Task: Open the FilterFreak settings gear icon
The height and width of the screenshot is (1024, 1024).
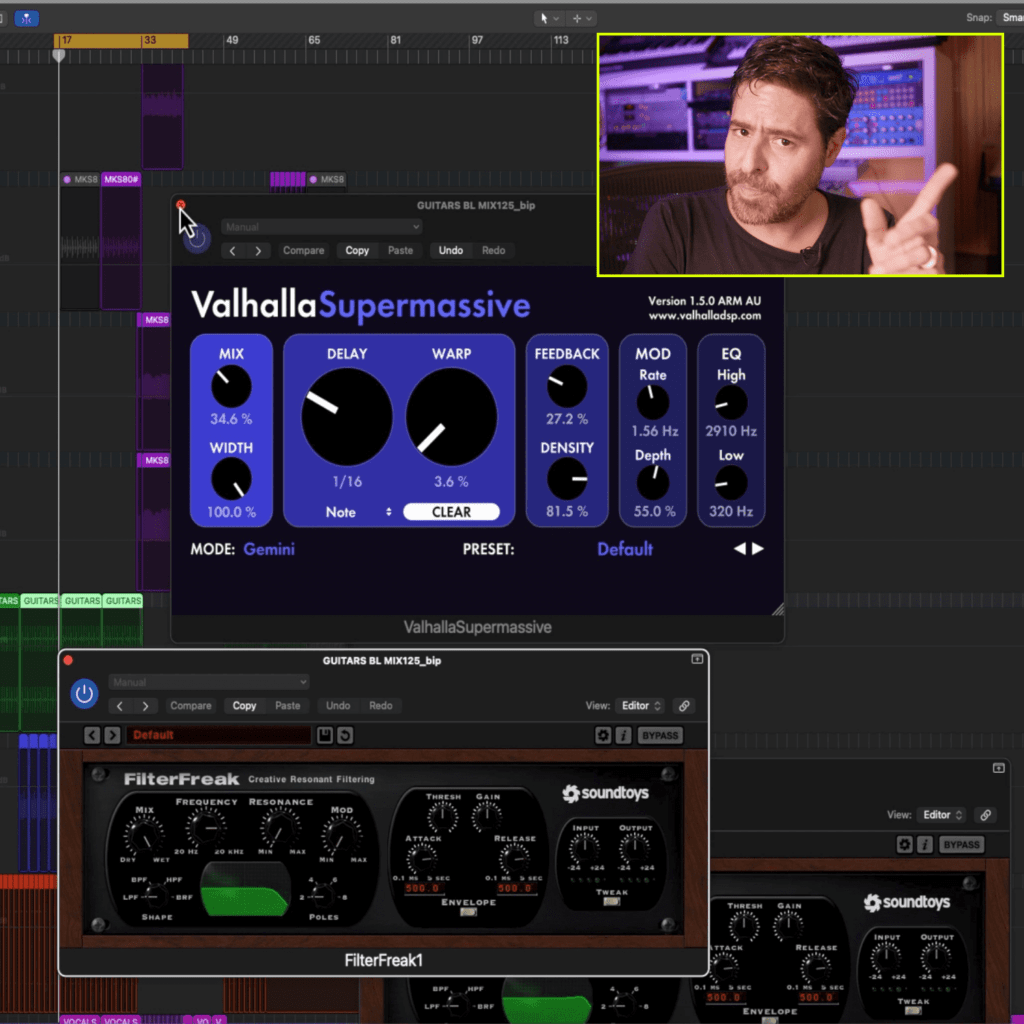Action: pos(603,735)
